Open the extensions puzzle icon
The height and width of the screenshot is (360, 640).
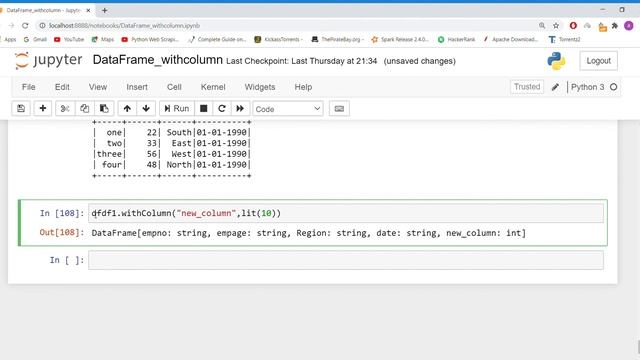[x=615, y=26]
